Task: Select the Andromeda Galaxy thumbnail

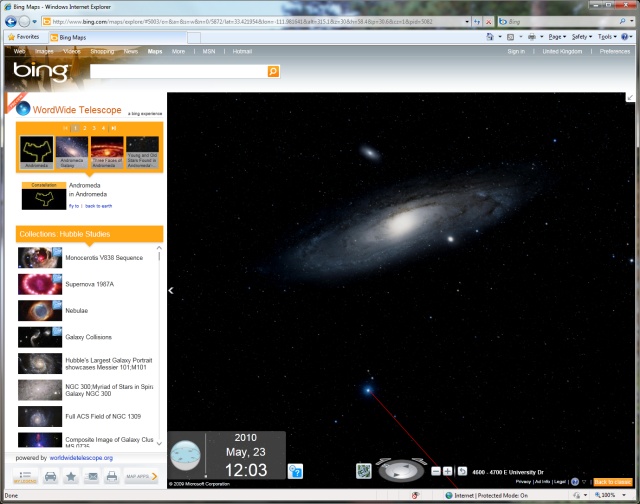Action: click(x=72, y=152)
